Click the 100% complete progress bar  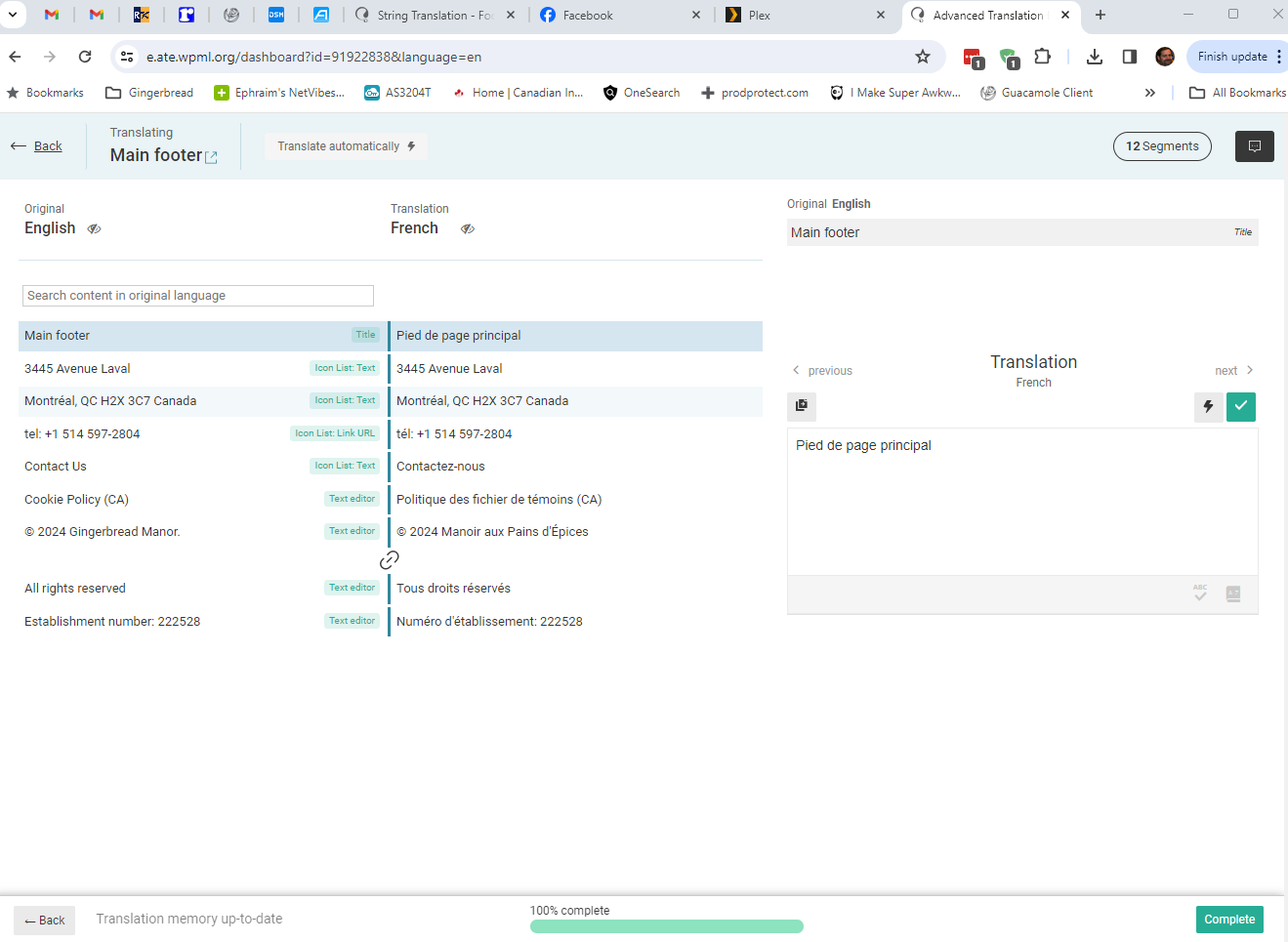(666, 926)
